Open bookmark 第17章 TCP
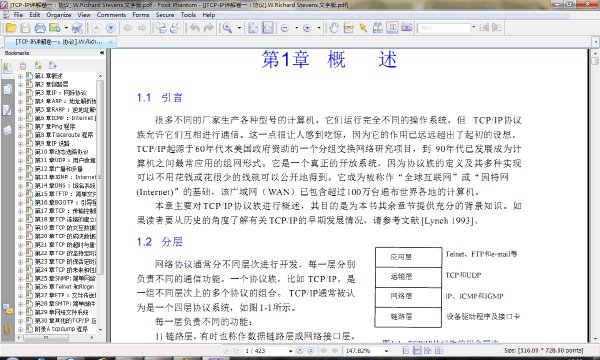 coord(65,211)
